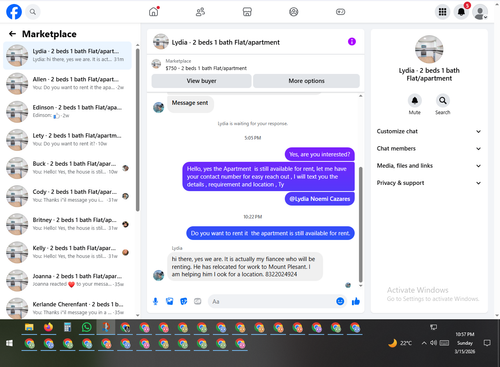Open the volume speaker tray icon
The width and height of the screenshot is (500, 367).
tap(433, 343)
